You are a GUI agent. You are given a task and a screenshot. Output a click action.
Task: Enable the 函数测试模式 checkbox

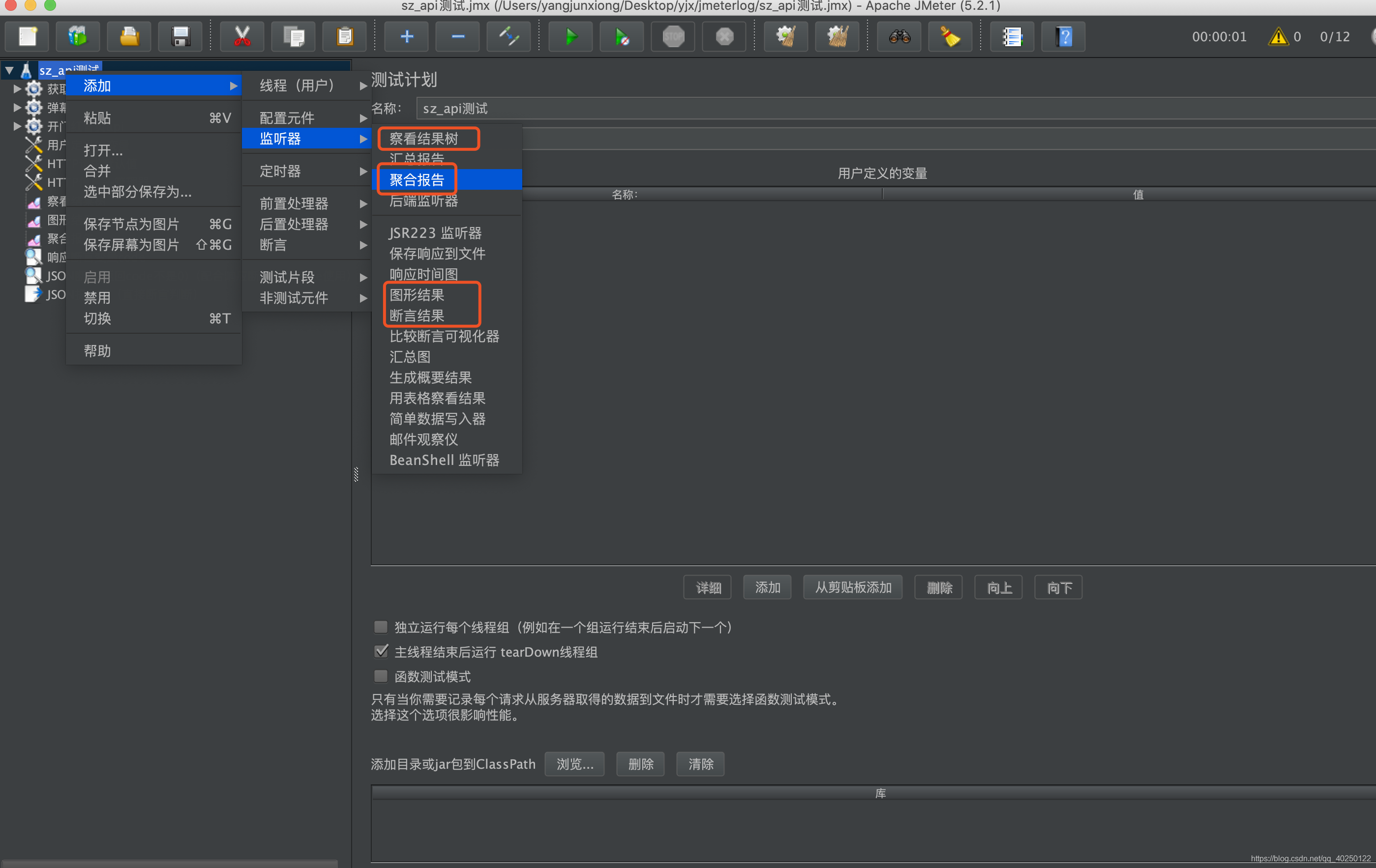coord(381,676)
